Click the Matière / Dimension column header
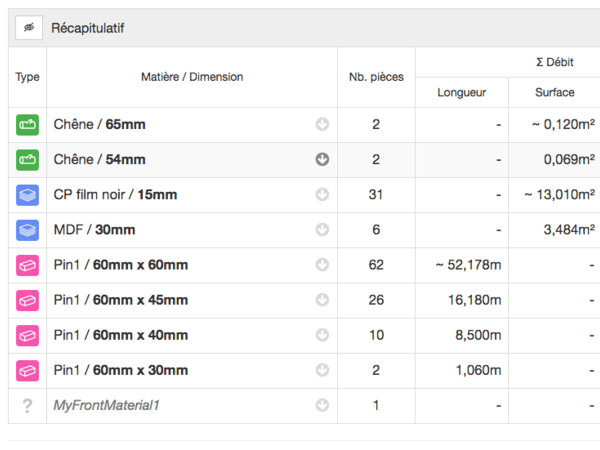The height and width of the screenshot is (450, 600). point(192,77)
